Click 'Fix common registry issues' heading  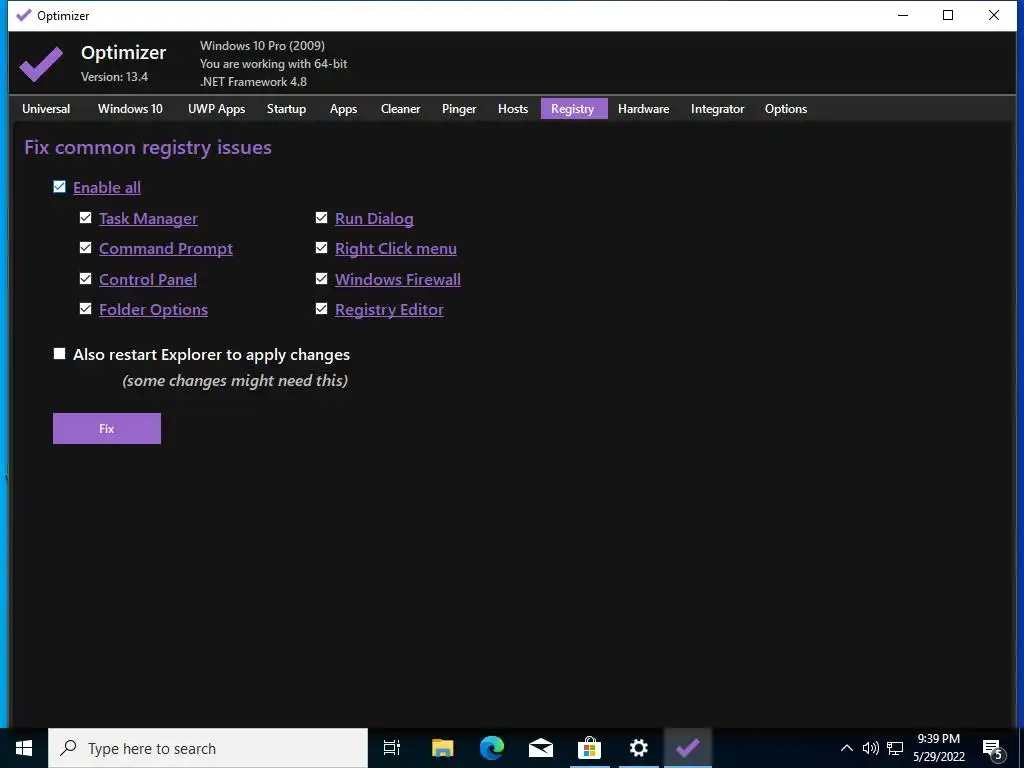148,148
